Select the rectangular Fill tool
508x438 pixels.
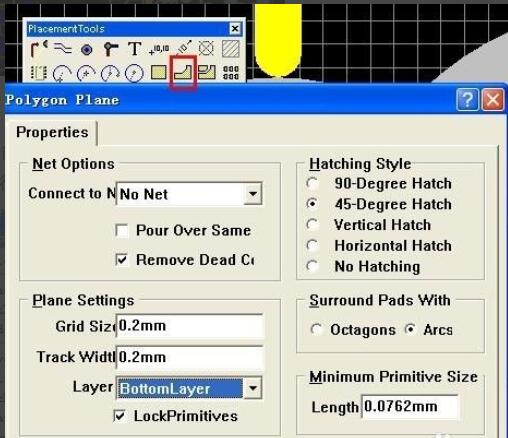coord(159,72)
